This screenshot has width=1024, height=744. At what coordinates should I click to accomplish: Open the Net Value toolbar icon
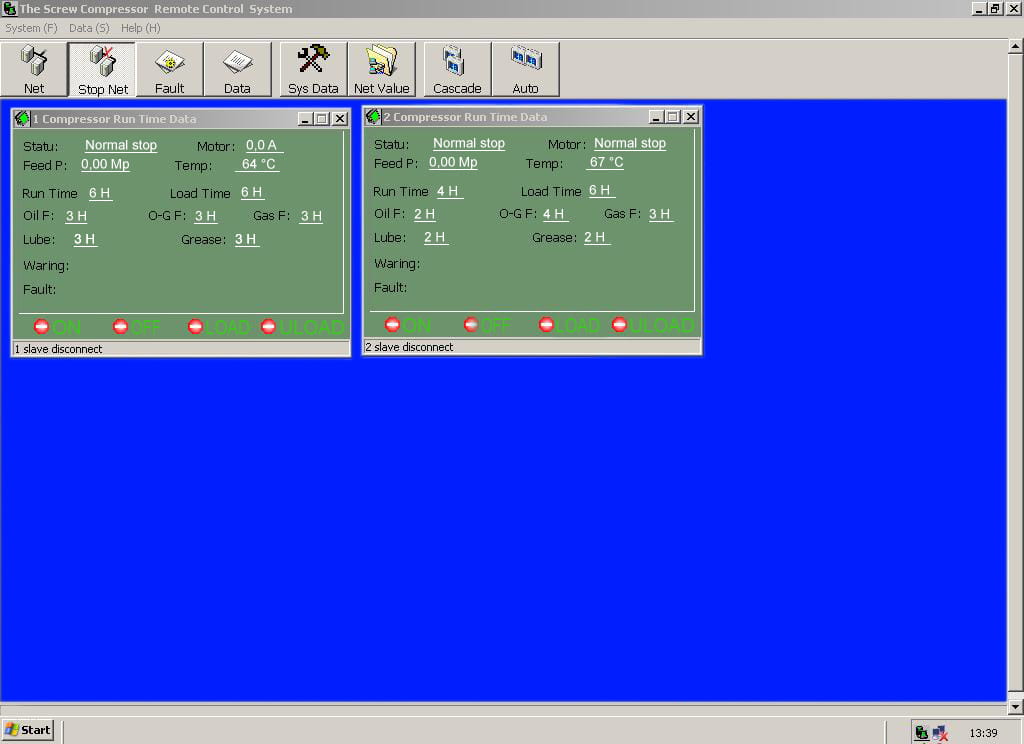tap(381, 69)
